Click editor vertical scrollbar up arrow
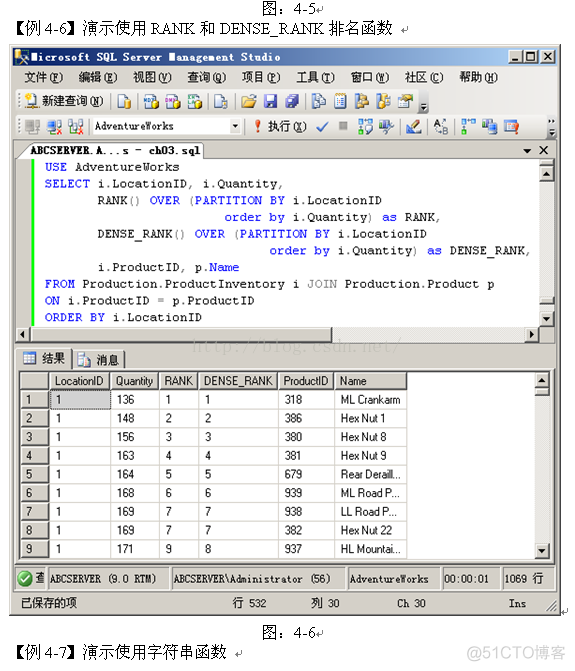The image size is (575, 671). click(546, 174)
